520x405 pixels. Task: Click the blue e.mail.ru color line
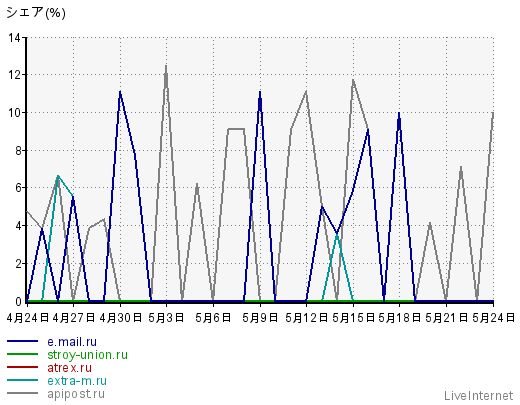tap(23, 341)
